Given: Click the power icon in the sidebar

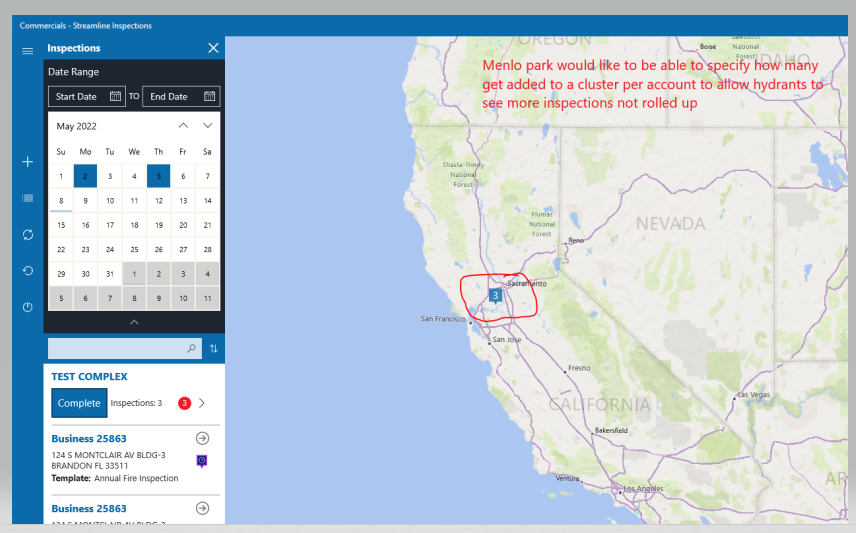Looking at the screenshot, I should point(27,307).
